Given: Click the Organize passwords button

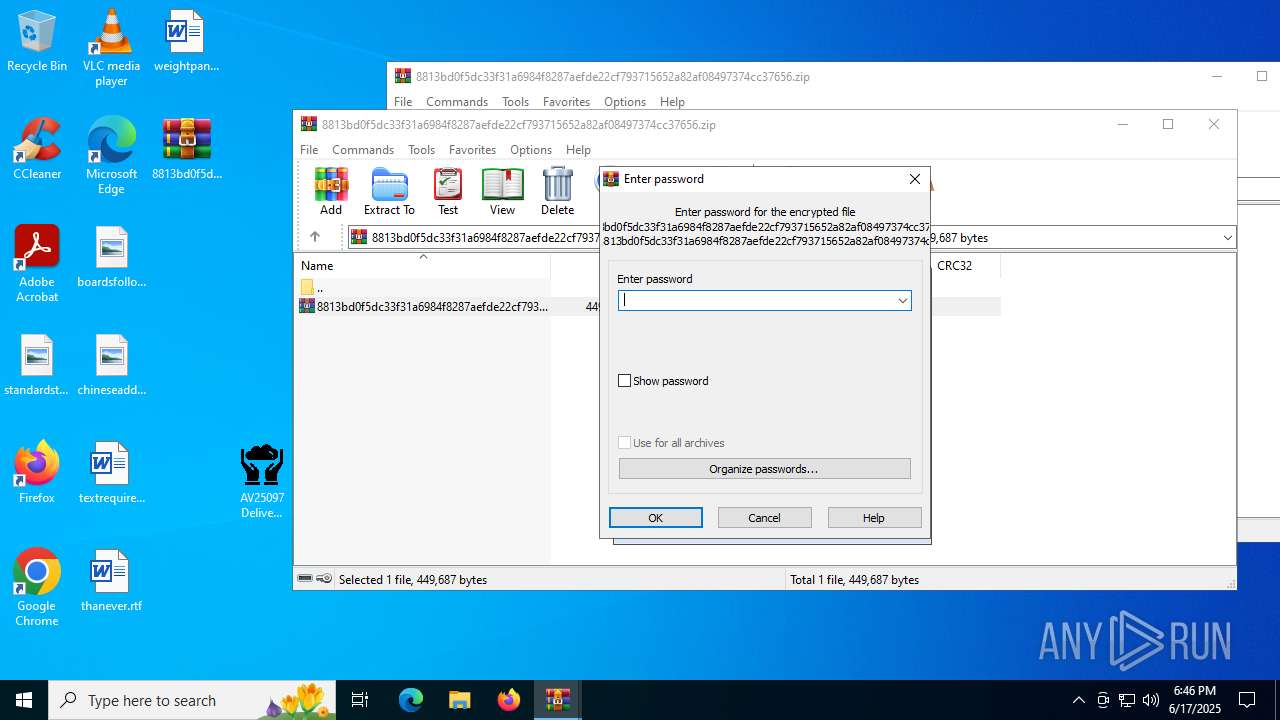Looking at the screenshot, I should tap(764, 469).
